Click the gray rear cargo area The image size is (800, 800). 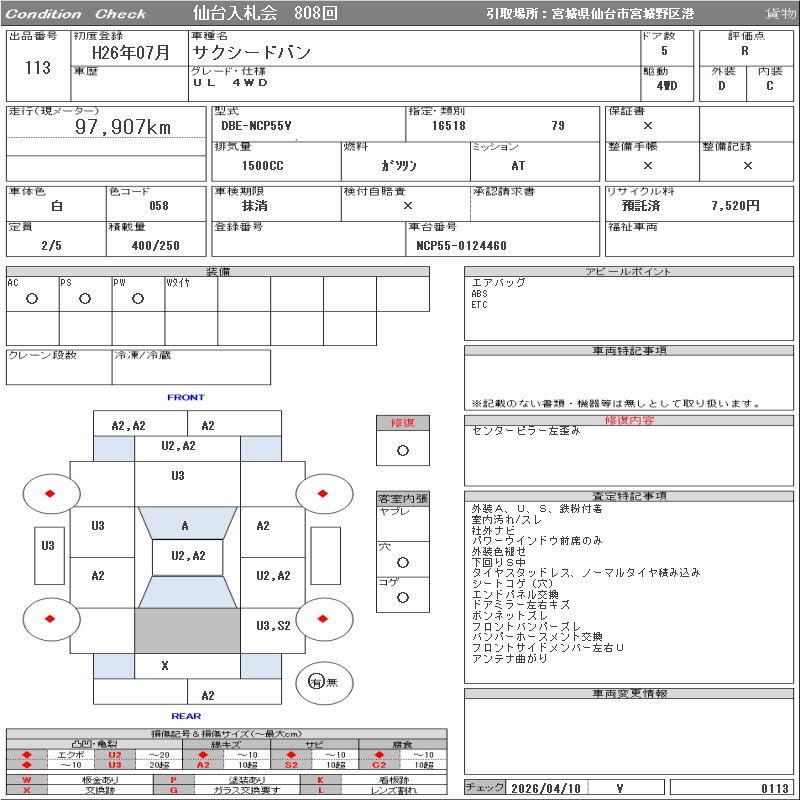[188, 631]
